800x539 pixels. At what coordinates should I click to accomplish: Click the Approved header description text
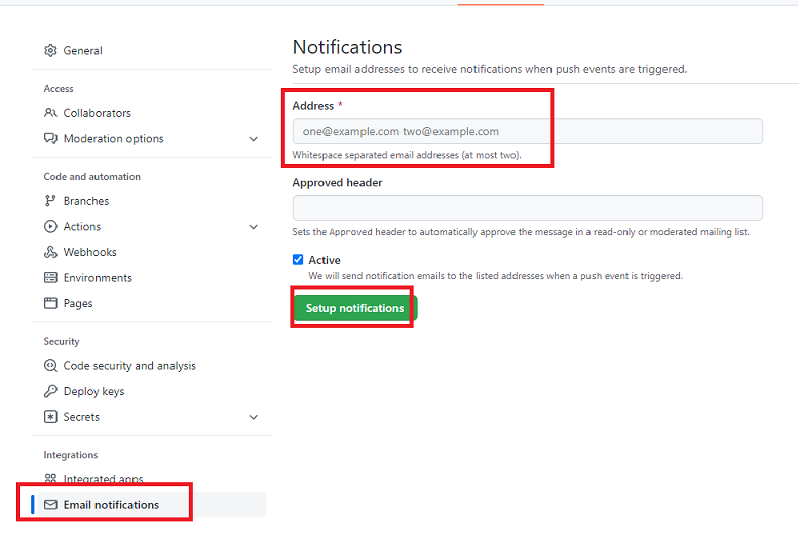tap(521, 232)
